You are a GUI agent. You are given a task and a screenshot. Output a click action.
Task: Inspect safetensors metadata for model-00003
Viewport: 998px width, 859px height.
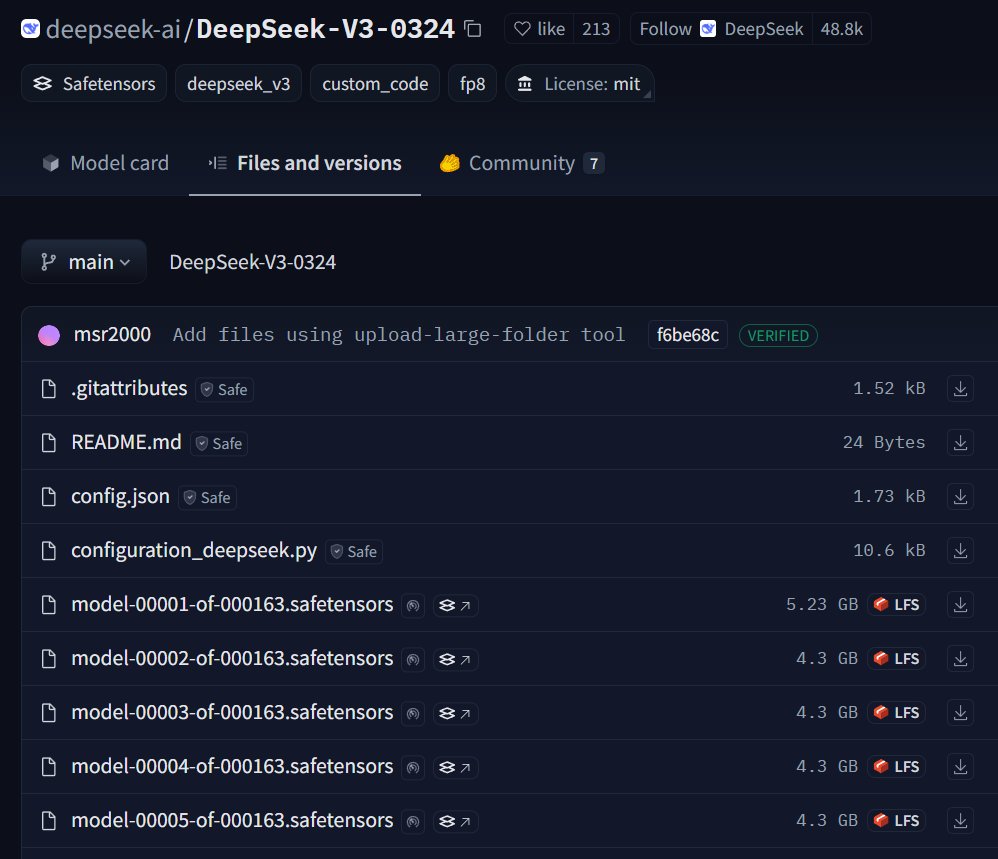click(456, 713)
